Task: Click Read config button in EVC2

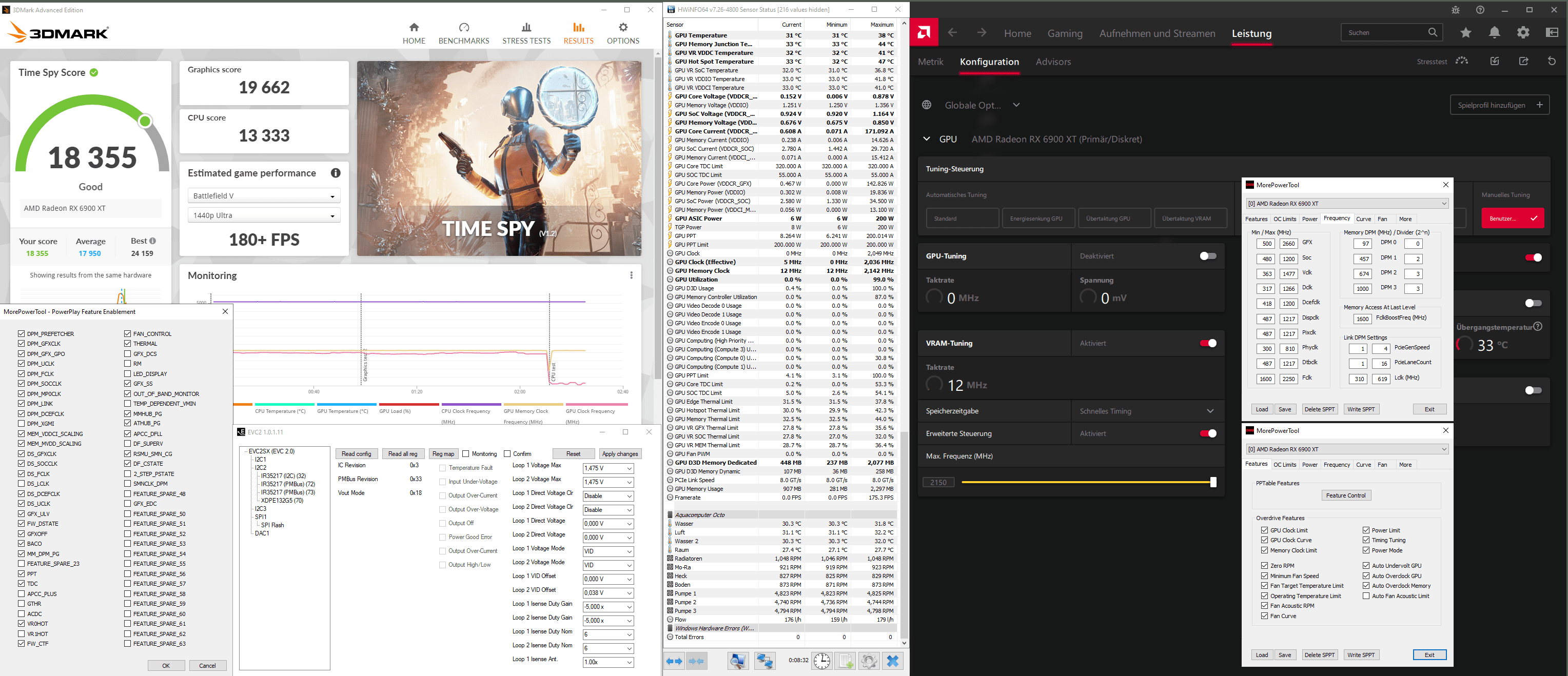Action: click(356, 454)
